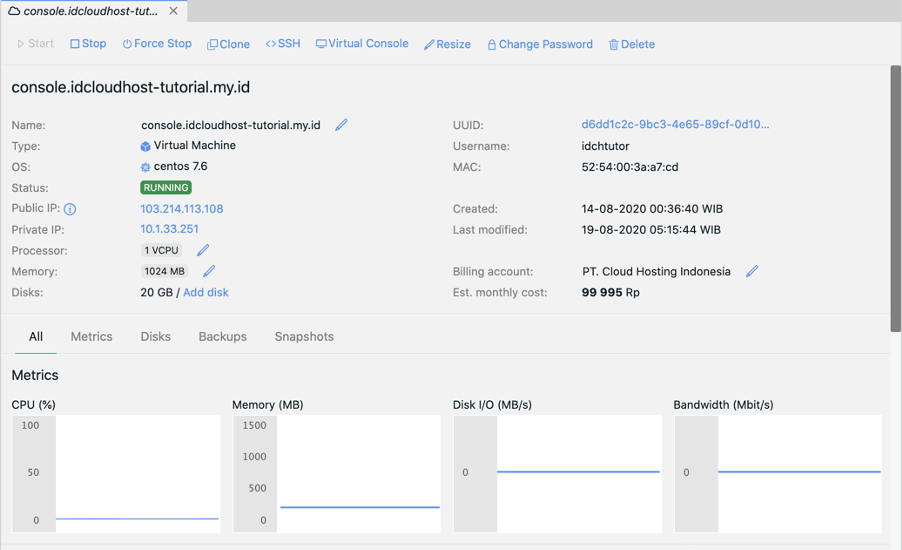Switch to the All tab
This screenshot has width=902, height=550.
point(36,337)
